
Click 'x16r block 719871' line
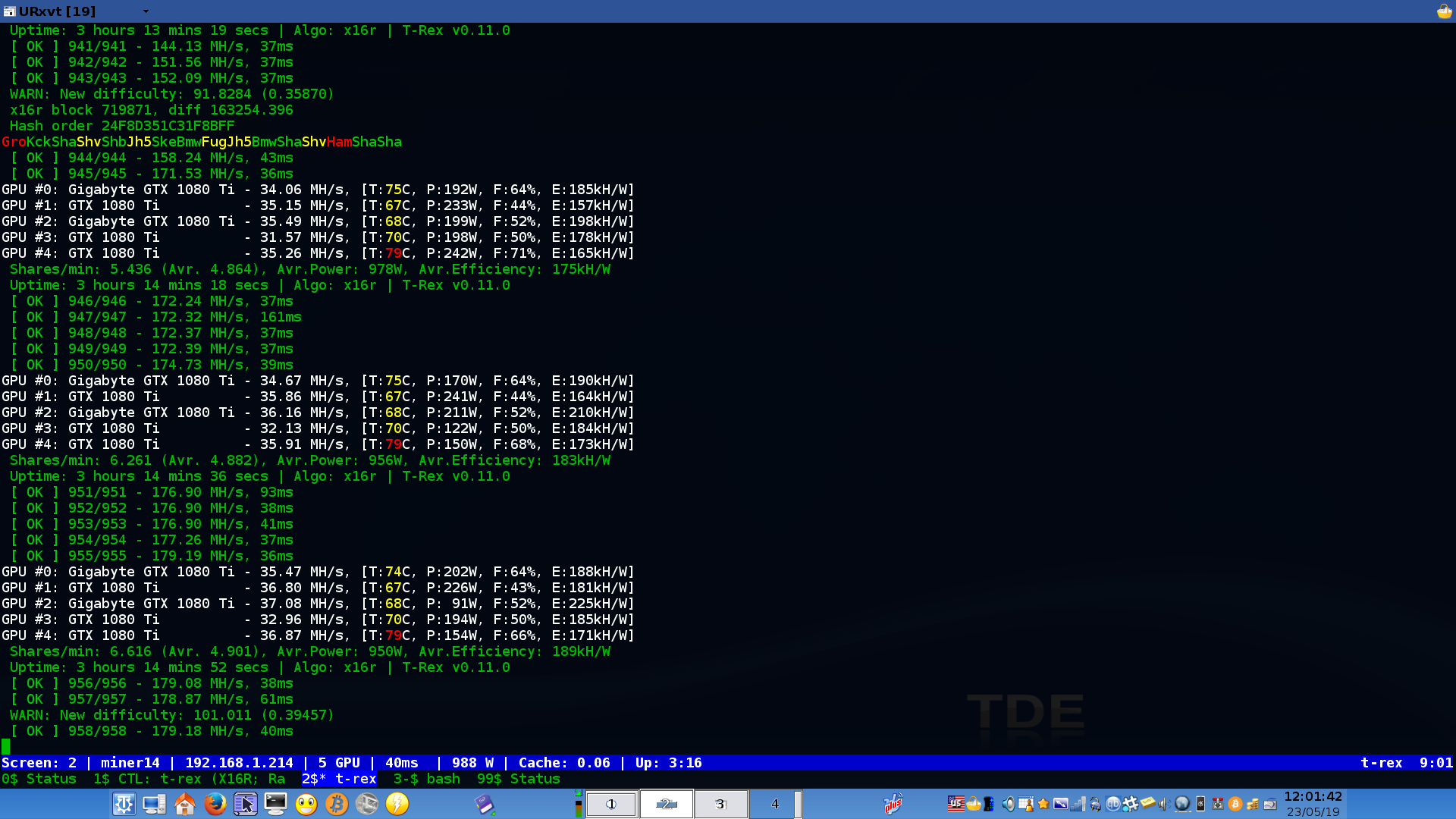point(152,110)
